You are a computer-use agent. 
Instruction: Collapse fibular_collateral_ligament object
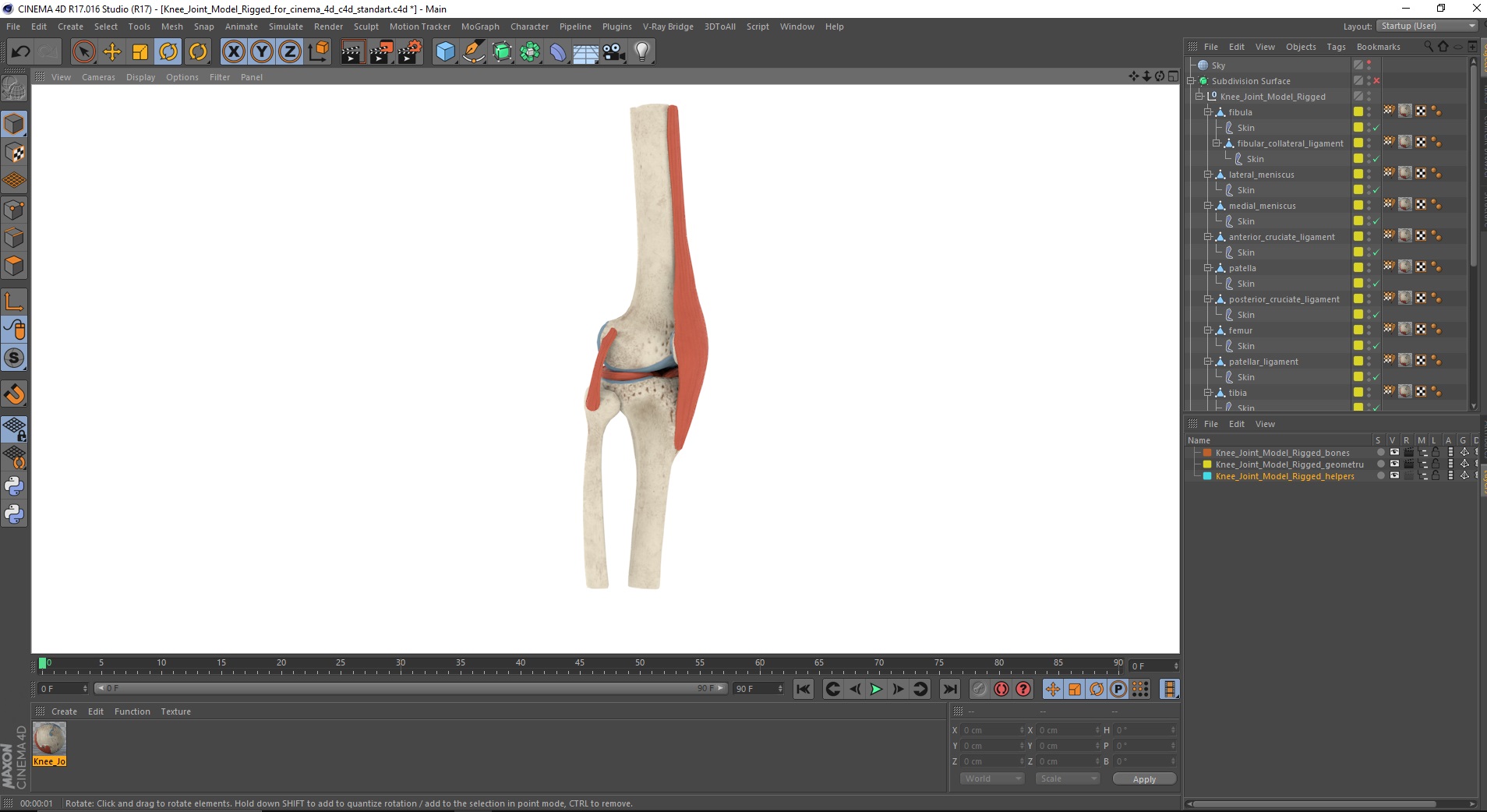coord(1217,143)
